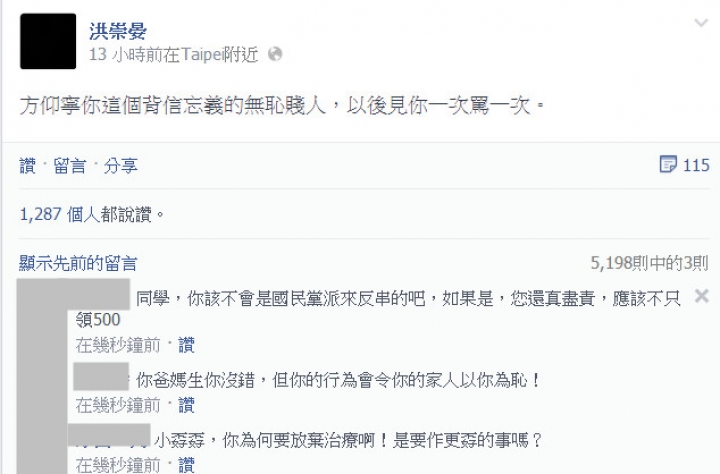Like the comment mentioning 國民黨
The height and width of the screenshot is (474, 720).
(186, 345)
